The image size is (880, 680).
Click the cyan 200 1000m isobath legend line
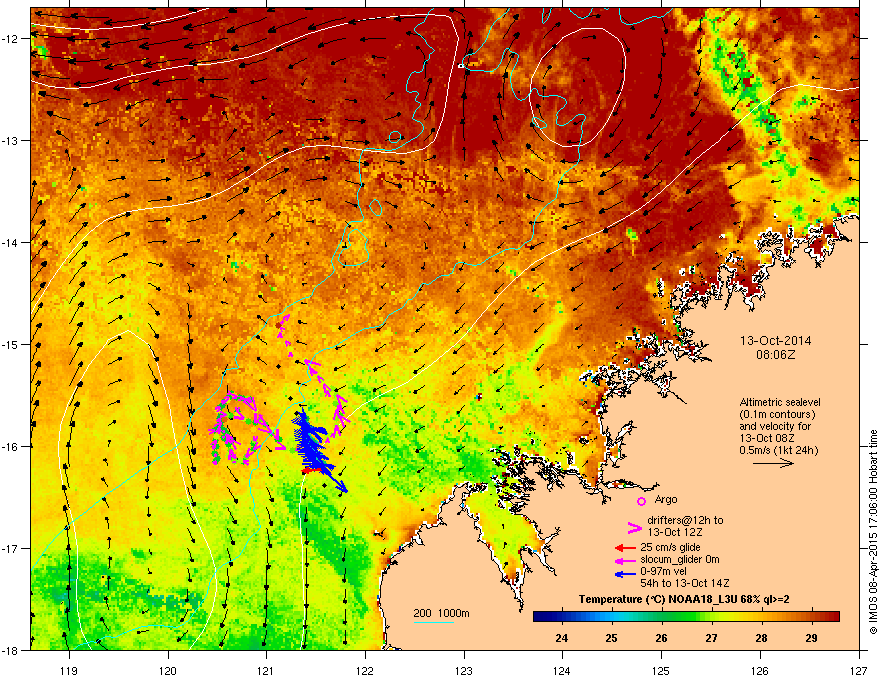tap(434, 622)
